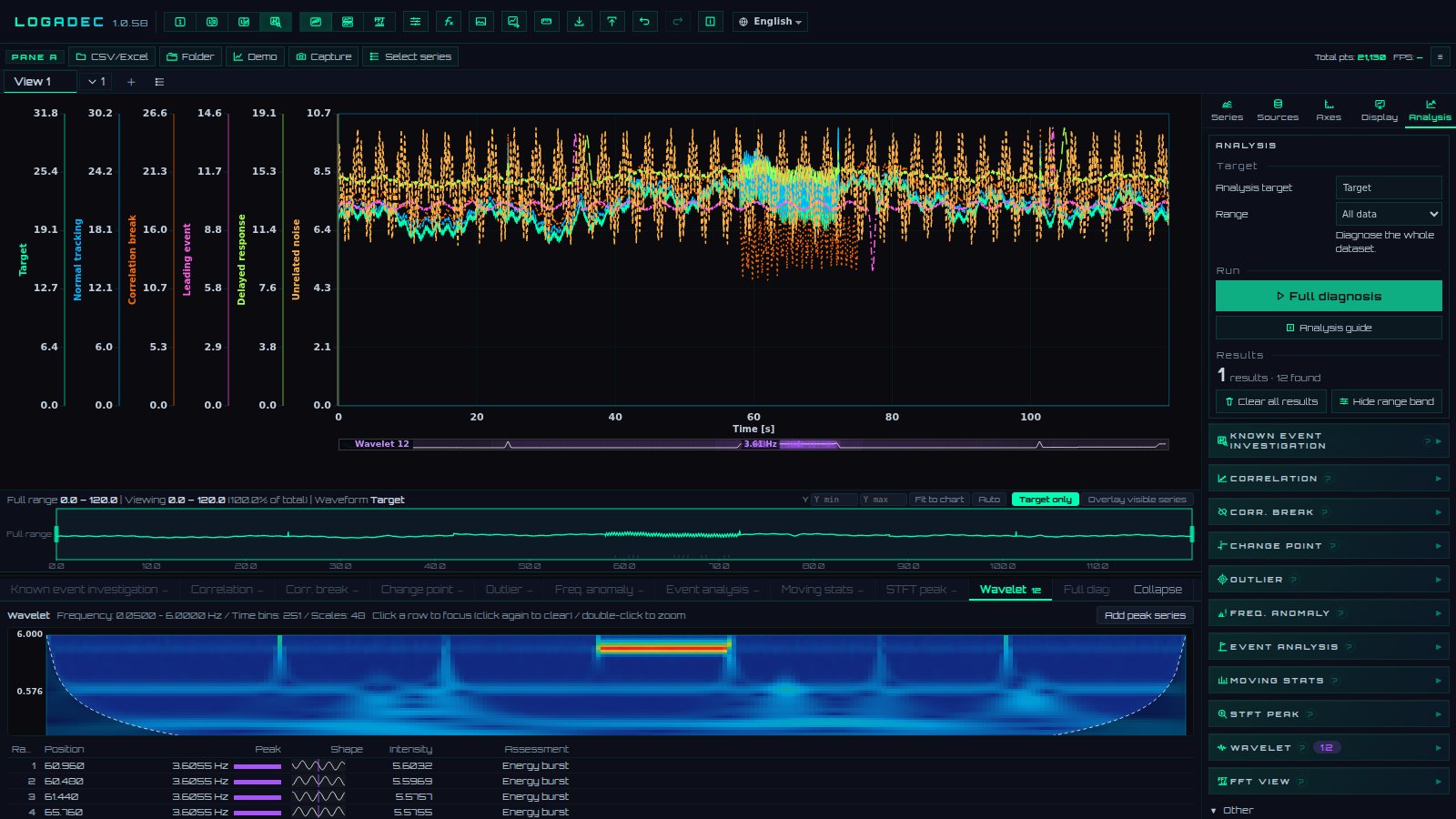This screenshot has height=819, width=1456.
Task: Open the STFT peak results tab
Action: point(921,590)
